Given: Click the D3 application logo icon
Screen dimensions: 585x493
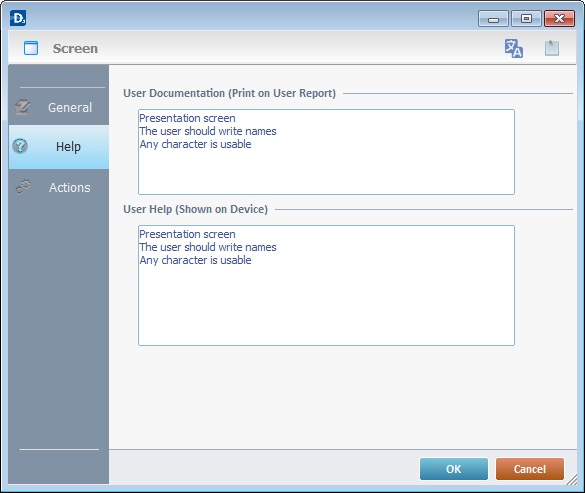Looking at the screenshot, I should (18, 18).
